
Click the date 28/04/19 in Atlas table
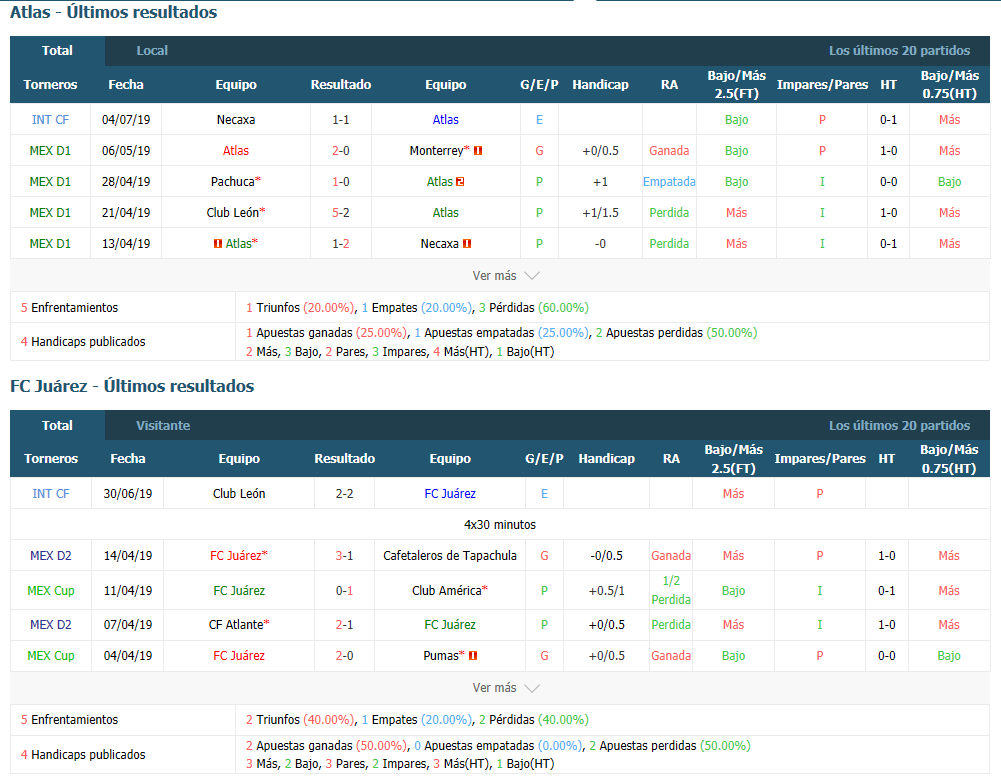tap(126, 182)
